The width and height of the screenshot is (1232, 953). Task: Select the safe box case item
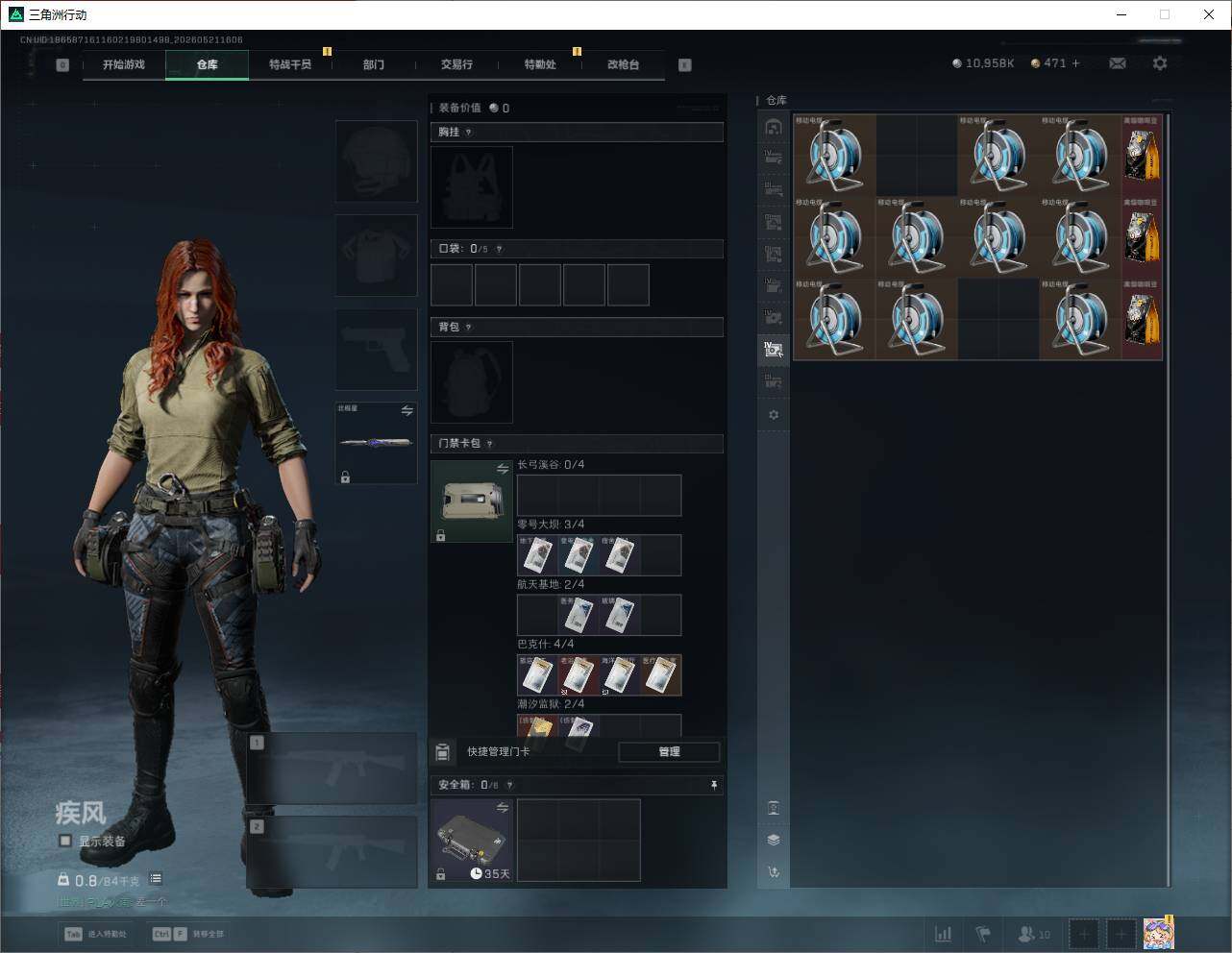point(472,841)
